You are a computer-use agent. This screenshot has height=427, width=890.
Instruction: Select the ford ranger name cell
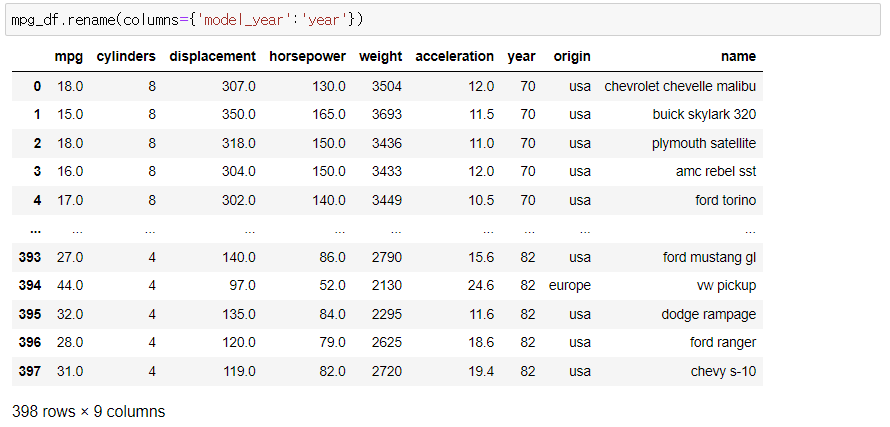(x=723, y=343)
